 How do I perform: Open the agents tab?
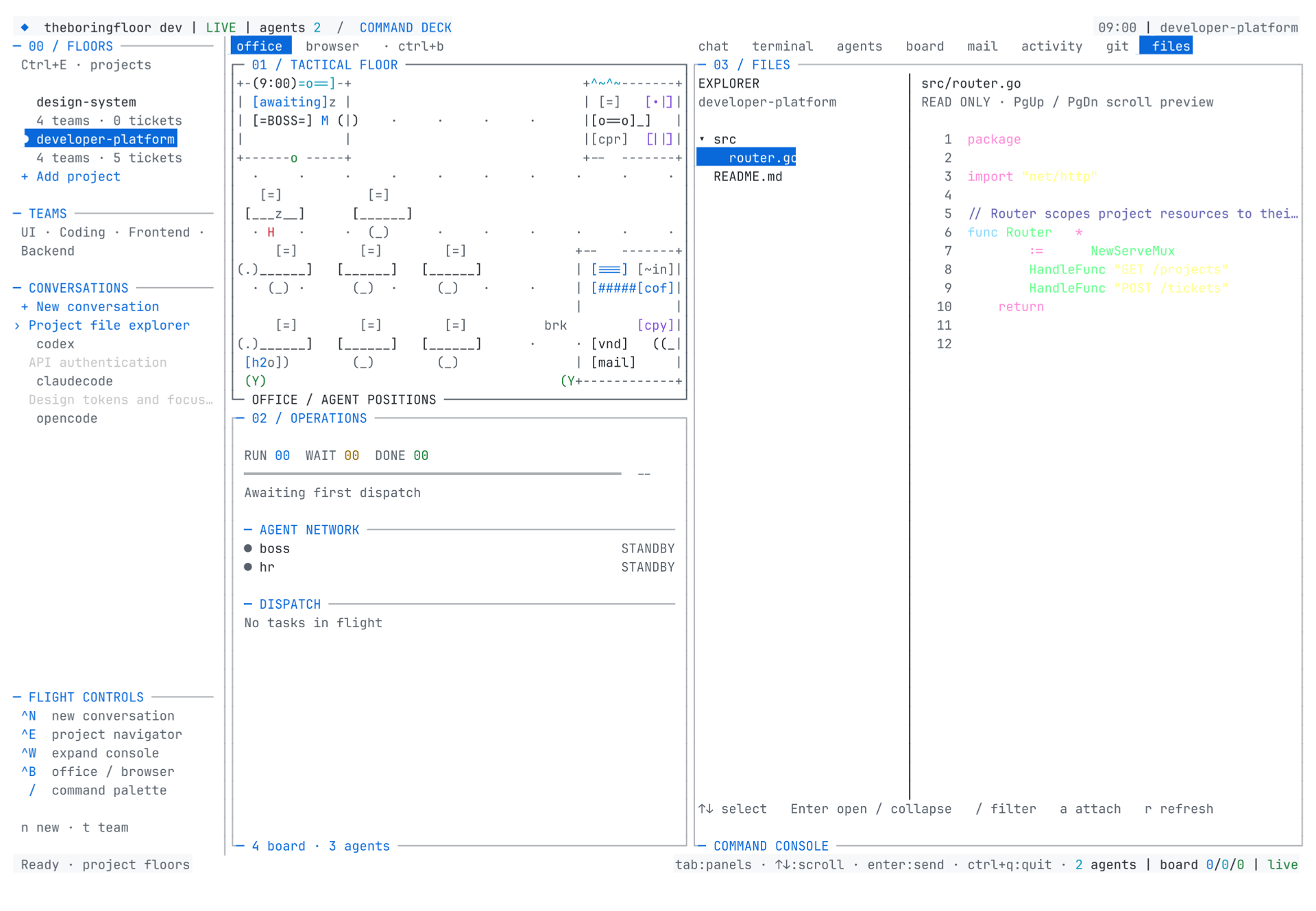[x=859, y=47]
